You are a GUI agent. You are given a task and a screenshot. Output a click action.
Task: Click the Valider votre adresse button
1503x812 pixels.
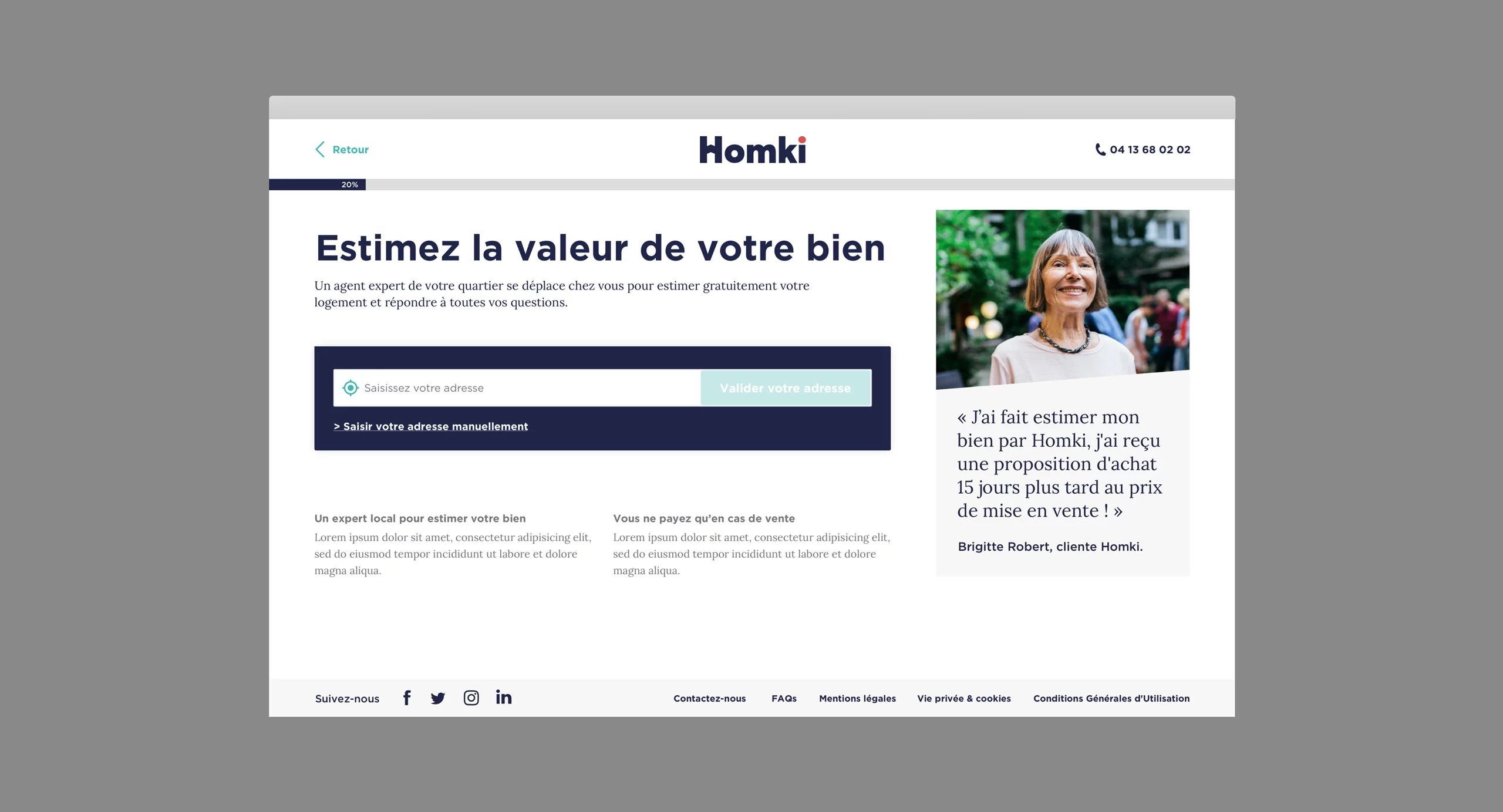coord(786,388)
